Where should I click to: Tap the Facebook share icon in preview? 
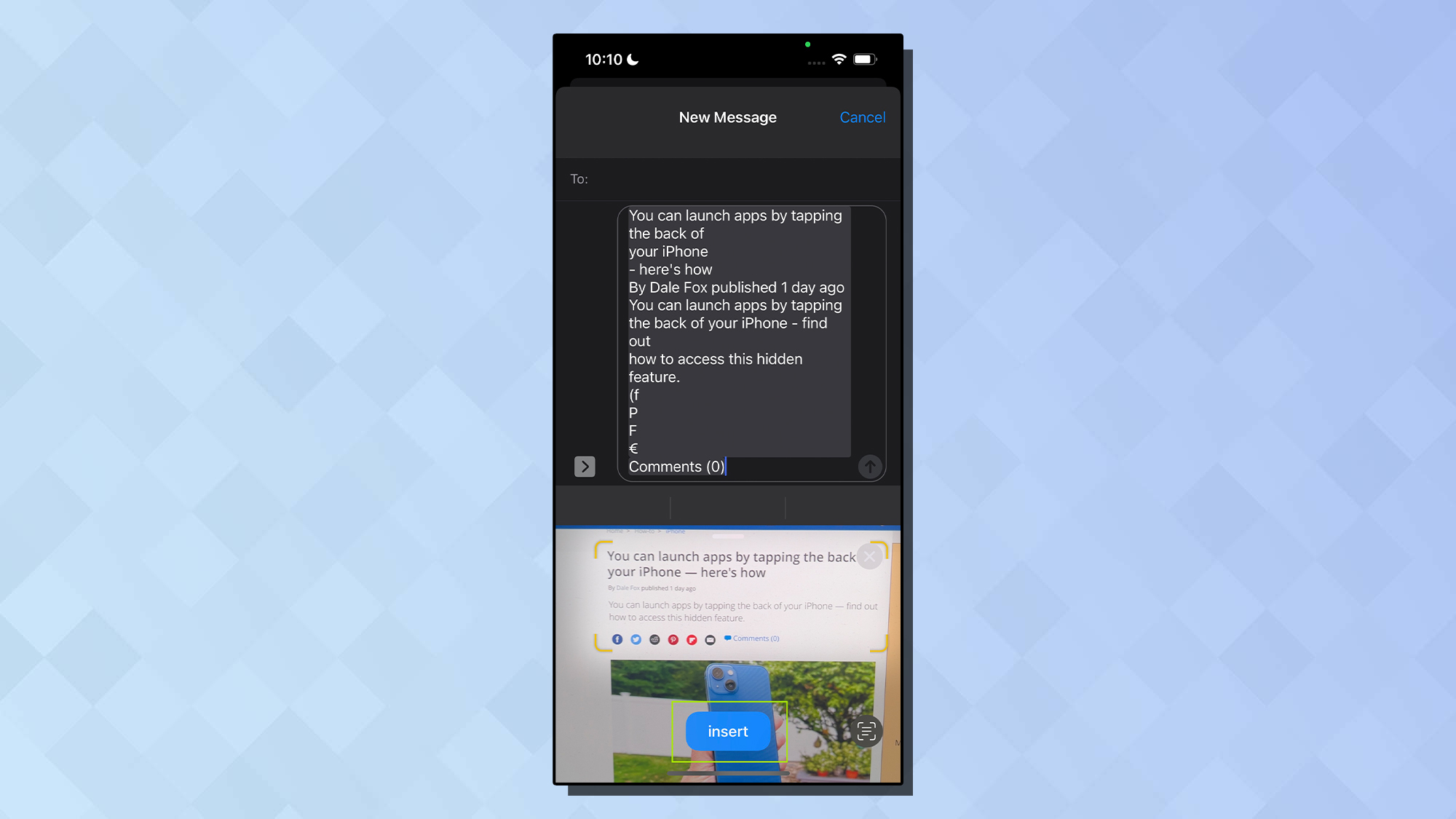[619, 638]
